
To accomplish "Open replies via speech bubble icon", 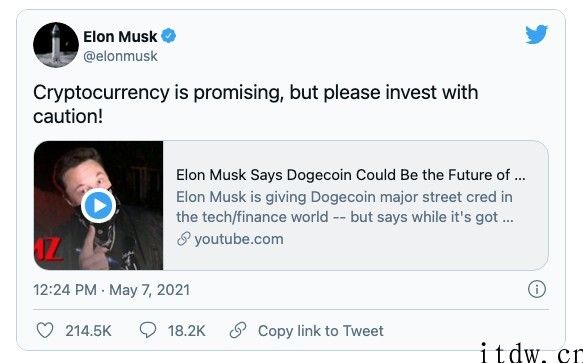I will (x=148, y=330).
